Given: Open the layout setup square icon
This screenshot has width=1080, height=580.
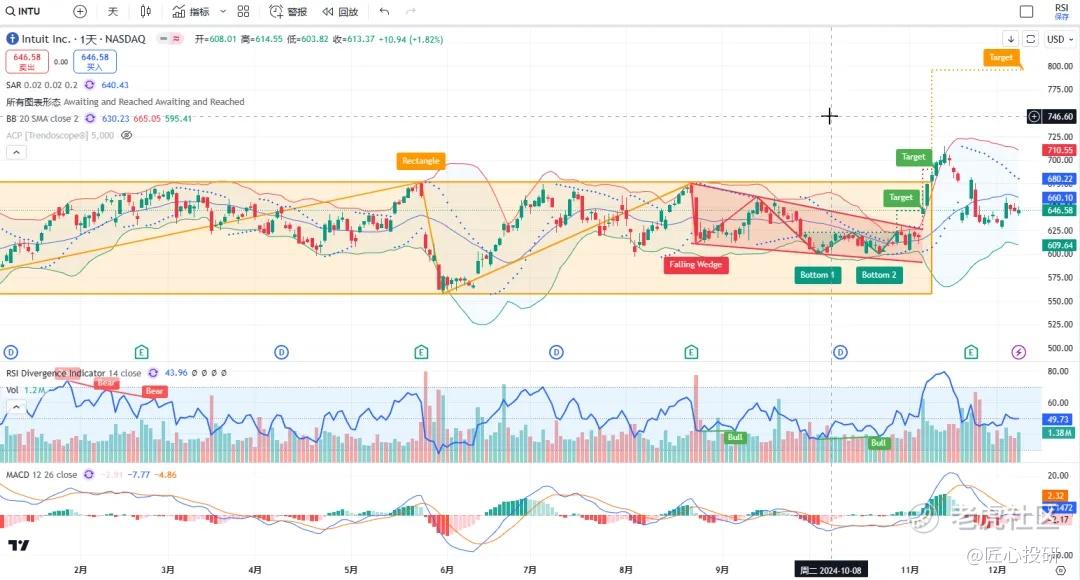Looking at the screenshot, I should pyautogui.click(x=1026, y=11).
